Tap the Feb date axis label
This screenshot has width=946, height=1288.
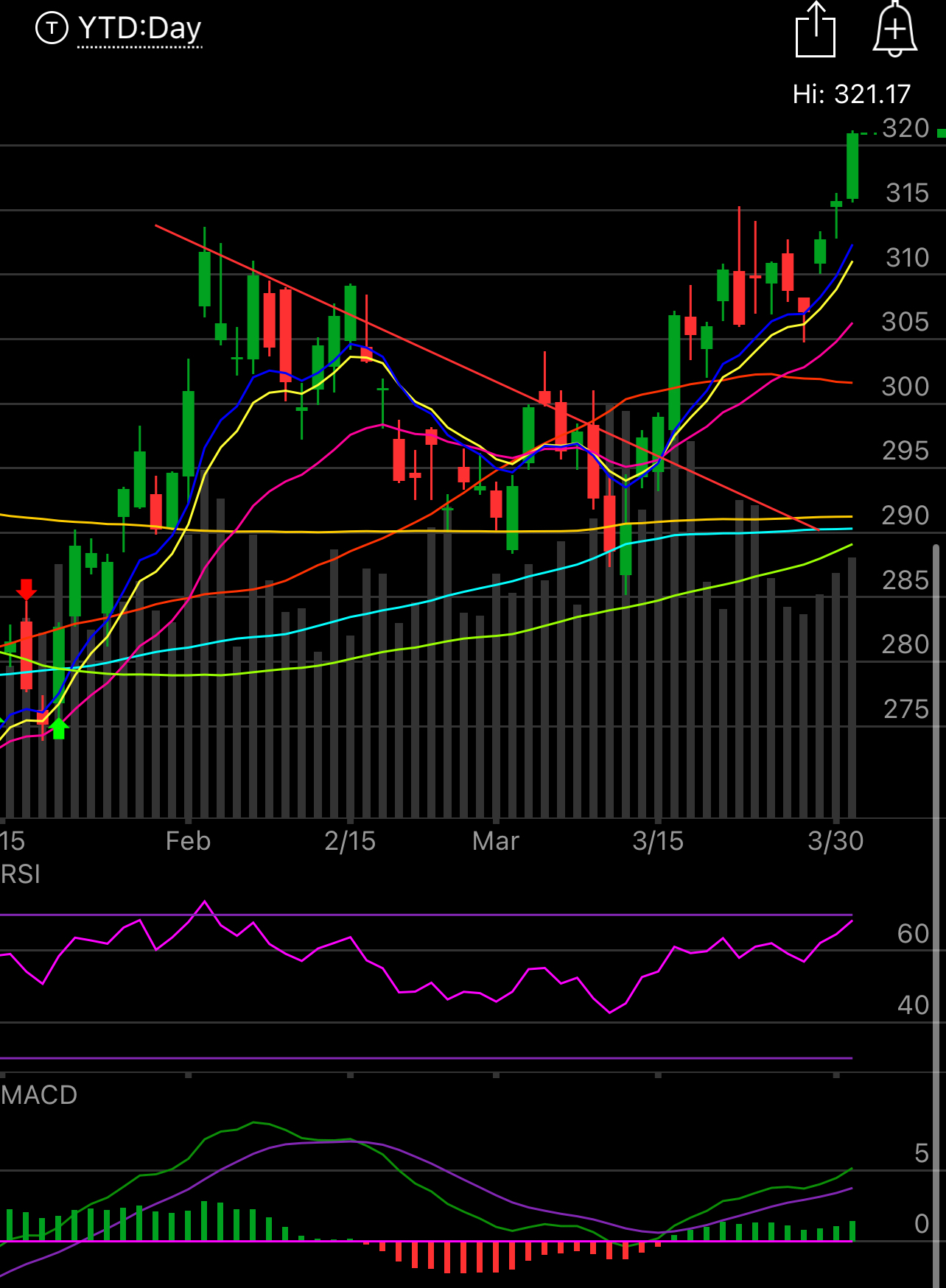point(188,841)
